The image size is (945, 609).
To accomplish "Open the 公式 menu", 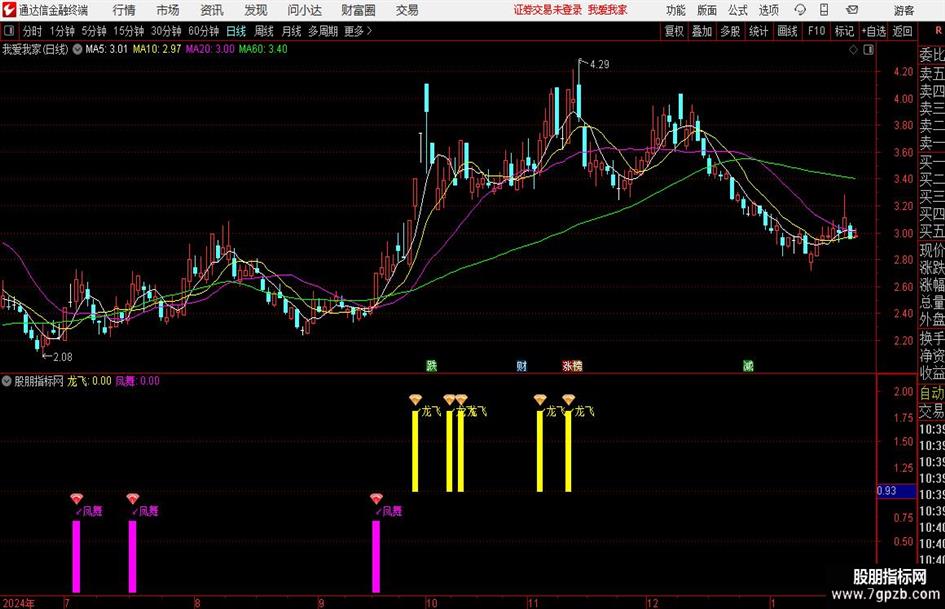I will pos(738,10).
